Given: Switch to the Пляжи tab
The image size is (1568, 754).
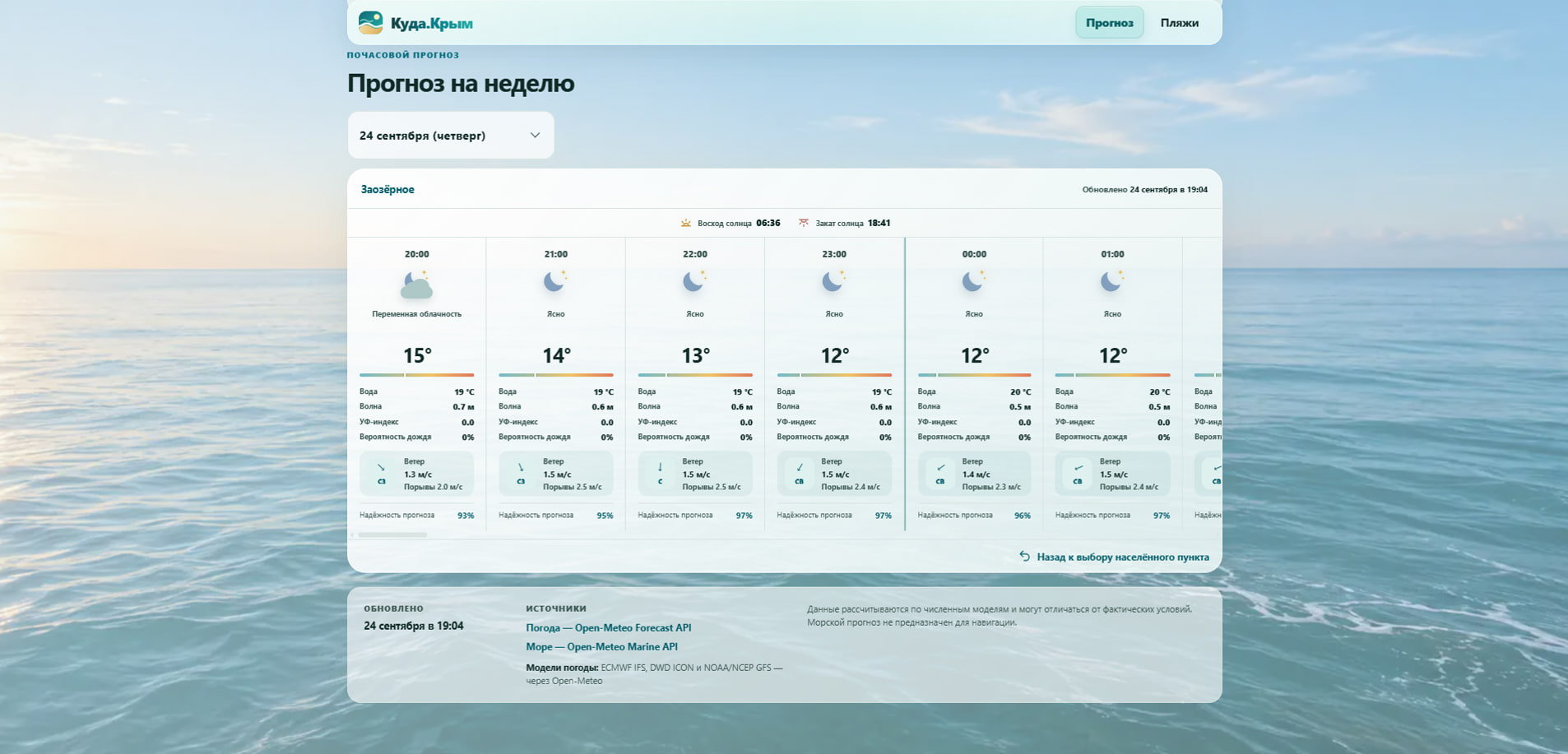Looking at the screenshot, I should [1179, 23].
